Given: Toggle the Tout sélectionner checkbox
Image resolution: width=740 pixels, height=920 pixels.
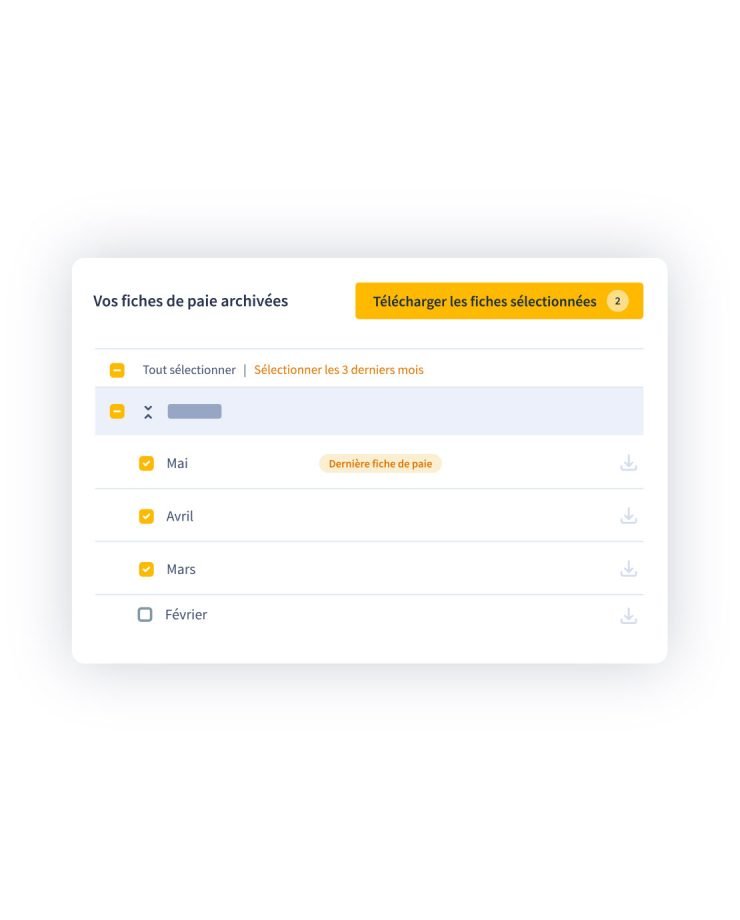Looking at the screenshot, I should click(x=117, y=370).
